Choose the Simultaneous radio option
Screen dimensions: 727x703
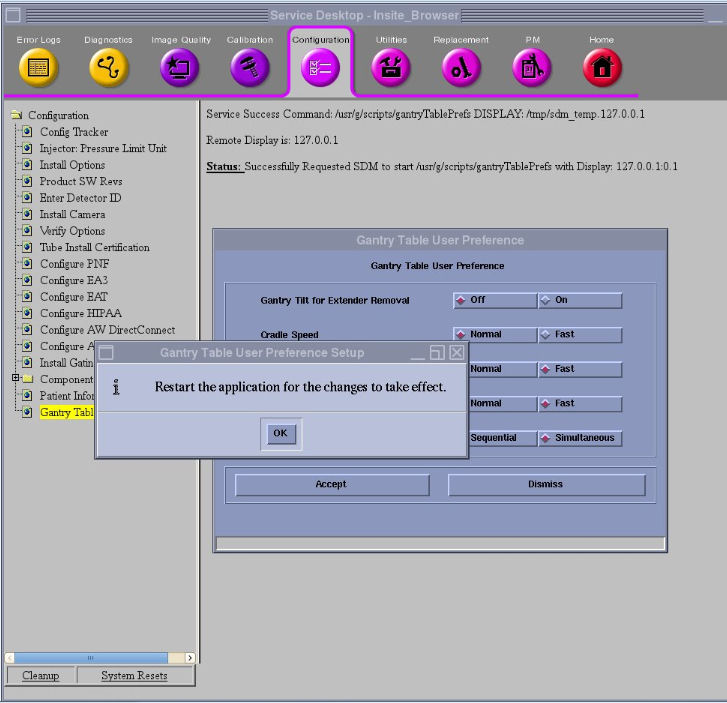pos(580,438)
